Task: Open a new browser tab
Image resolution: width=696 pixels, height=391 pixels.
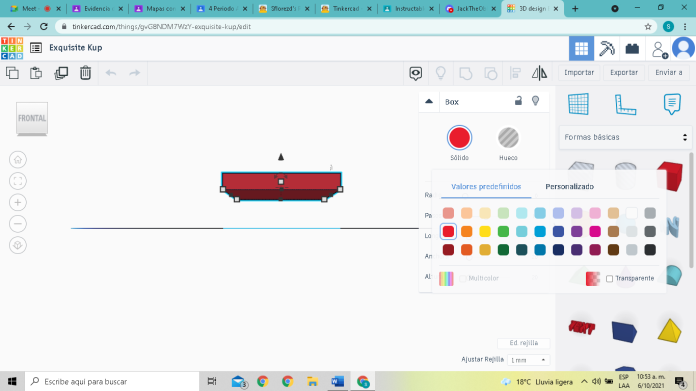Action: tap(575, 8)
